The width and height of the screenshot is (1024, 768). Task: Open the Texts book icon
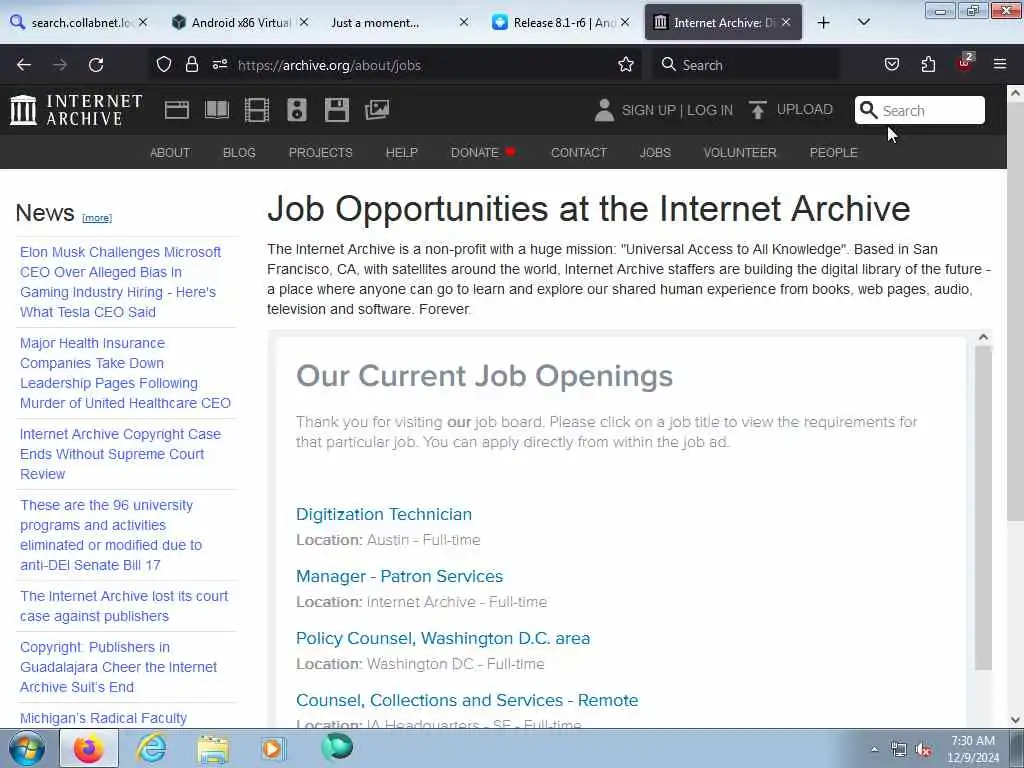pos(217,110)
